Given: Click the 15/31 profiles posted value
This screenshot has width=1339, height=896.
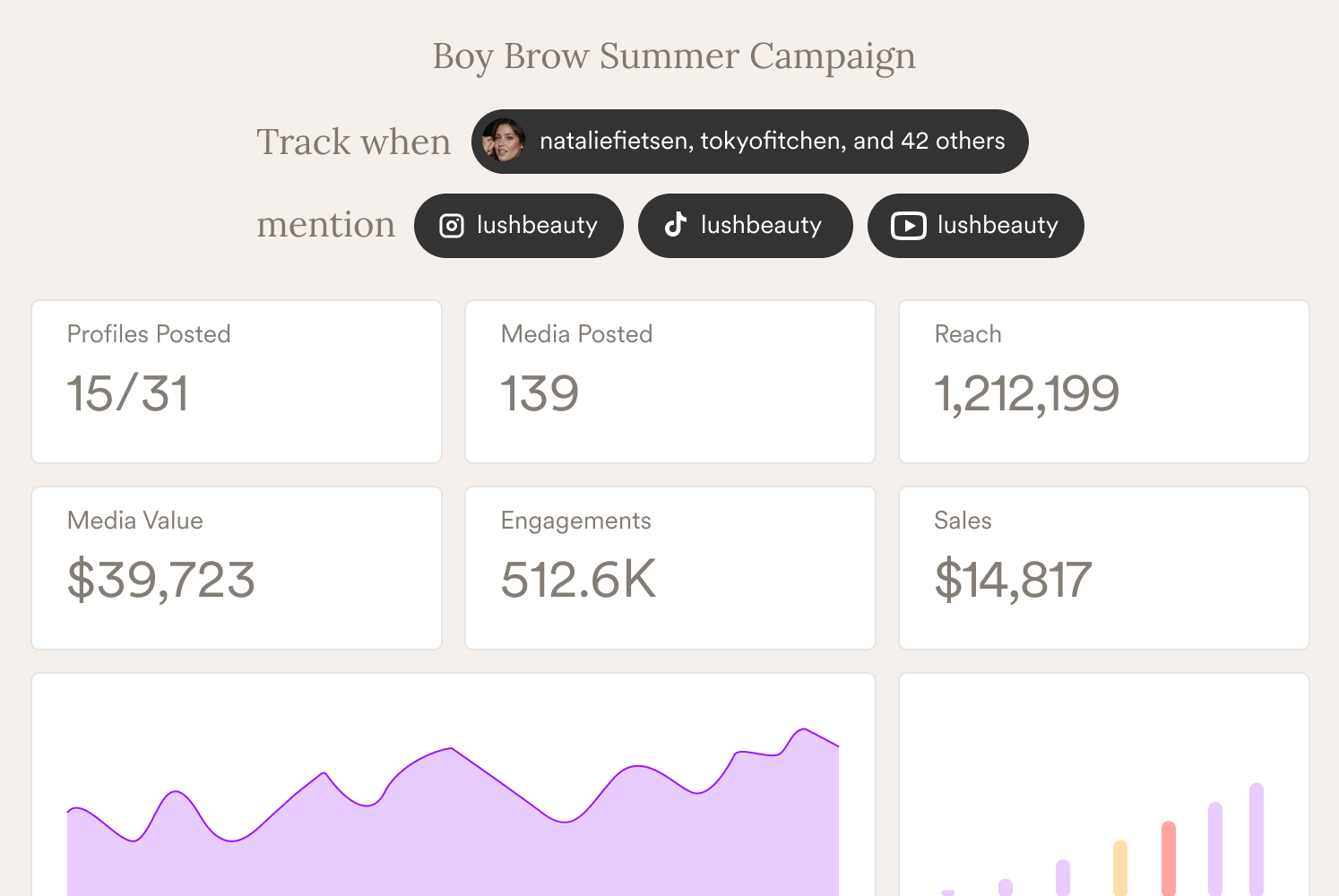Looking at the screenshot, I should tap(128, 394).
